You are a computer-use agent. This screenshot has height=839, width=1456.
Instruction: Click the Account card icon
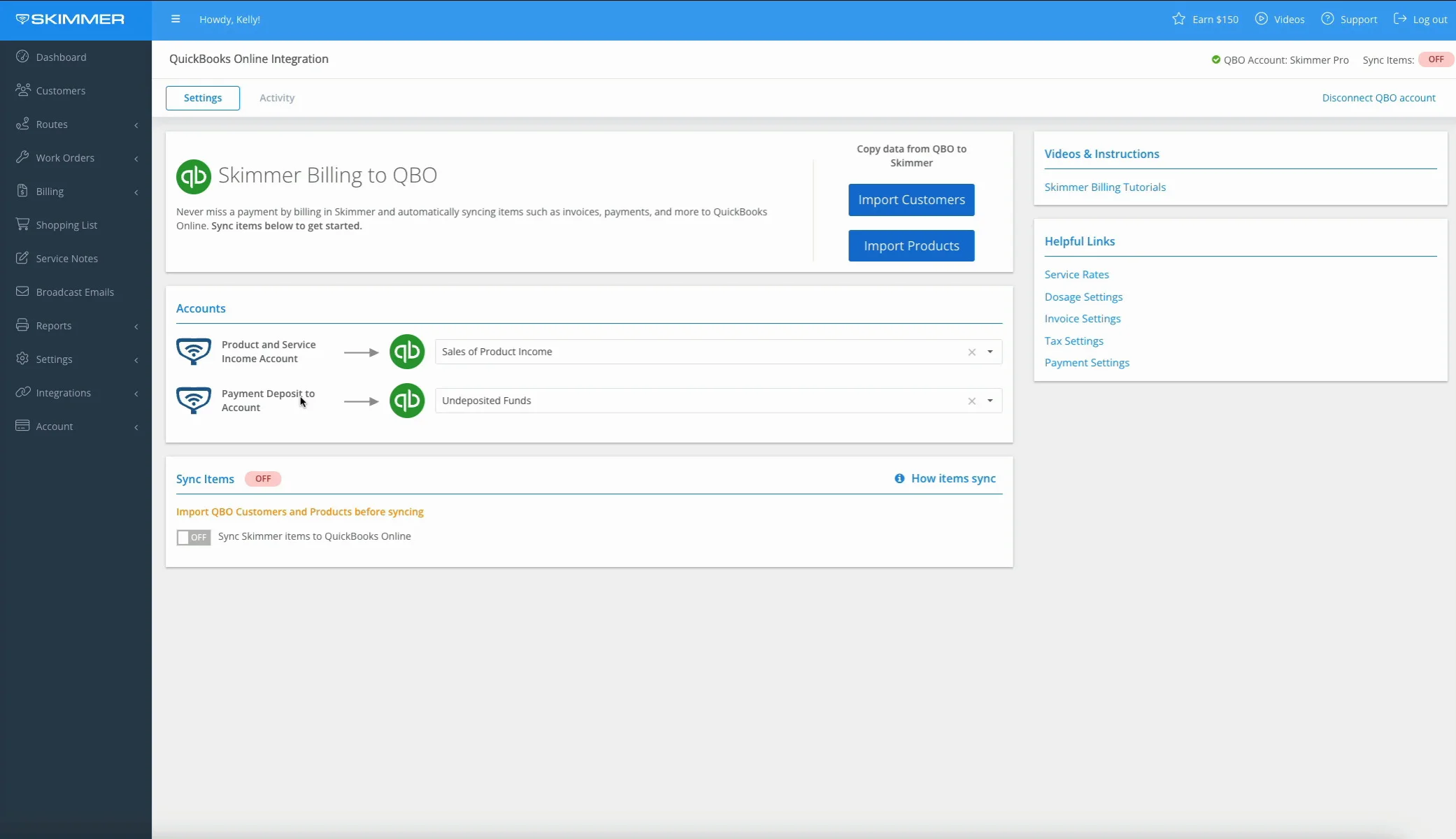22,426
